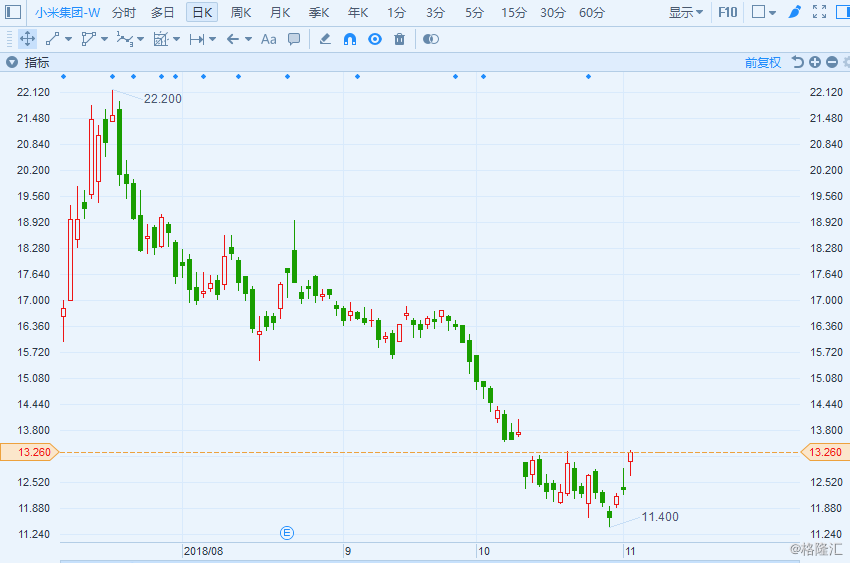Click the trash can to delete drawings
The width and height of the screenshot is (850, 563).
(x=400, y=39)
